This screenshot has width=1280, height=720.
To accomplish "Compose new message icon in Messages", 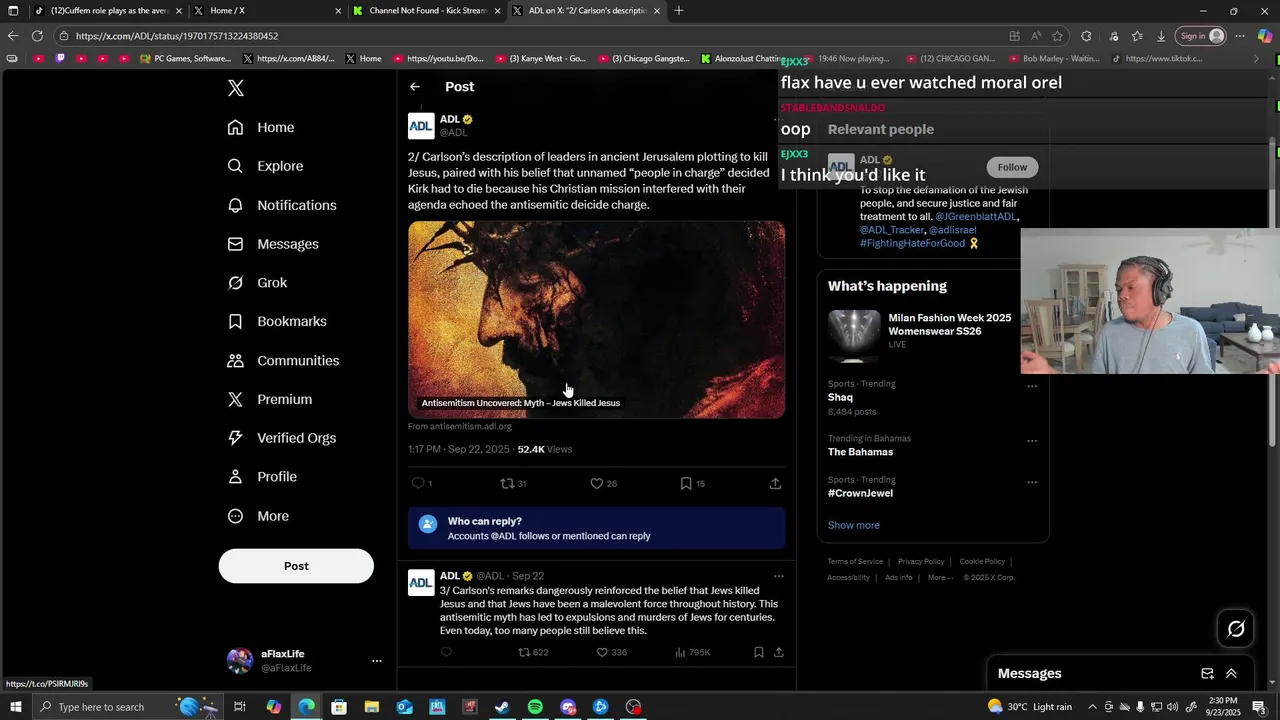I will click(x=1207, y=674).
